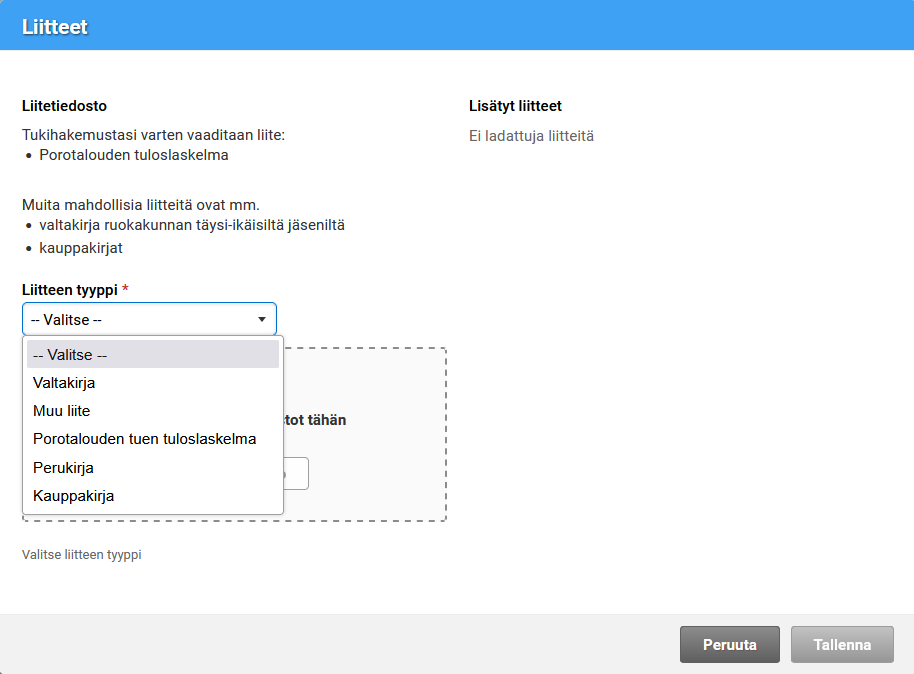The height and width of the screenshot is (674, 914).
Task: Pick Porotalouden tuen tuloslaskelma option
Action: 145,439
